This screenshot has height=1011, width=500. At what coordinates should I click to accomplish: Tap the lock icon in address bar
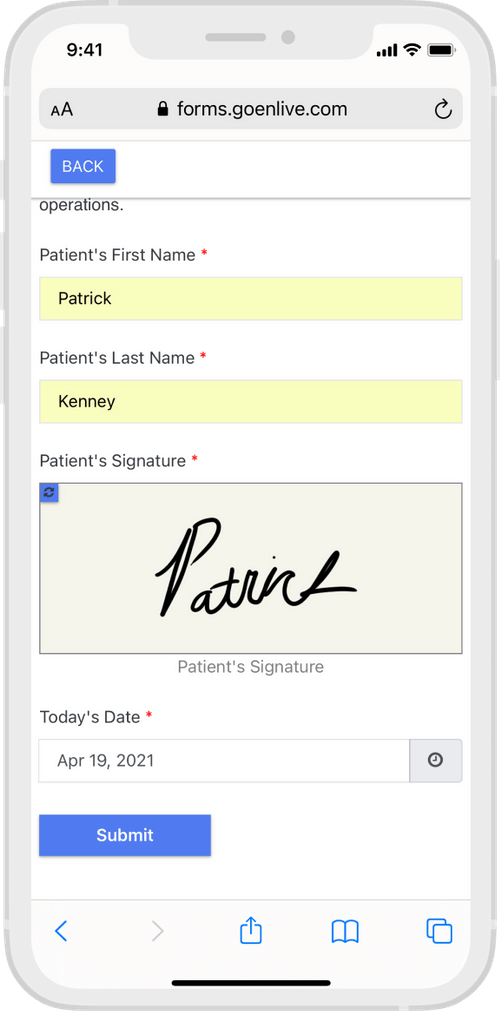[x=163, y=109]
